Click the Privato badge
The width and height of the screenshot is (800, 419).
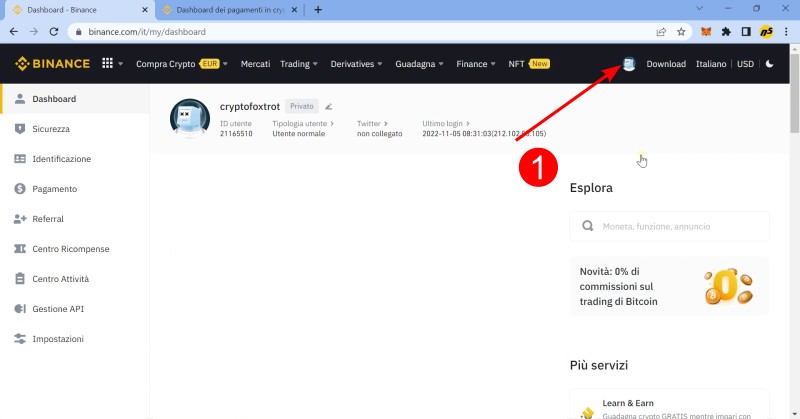tap(302, 106)
